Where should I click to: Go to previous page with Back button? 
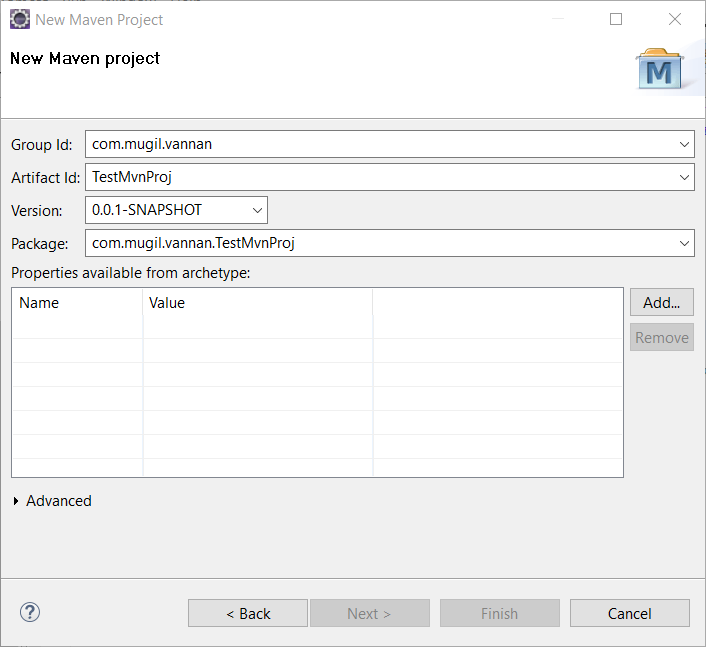(x=248, y=613)
